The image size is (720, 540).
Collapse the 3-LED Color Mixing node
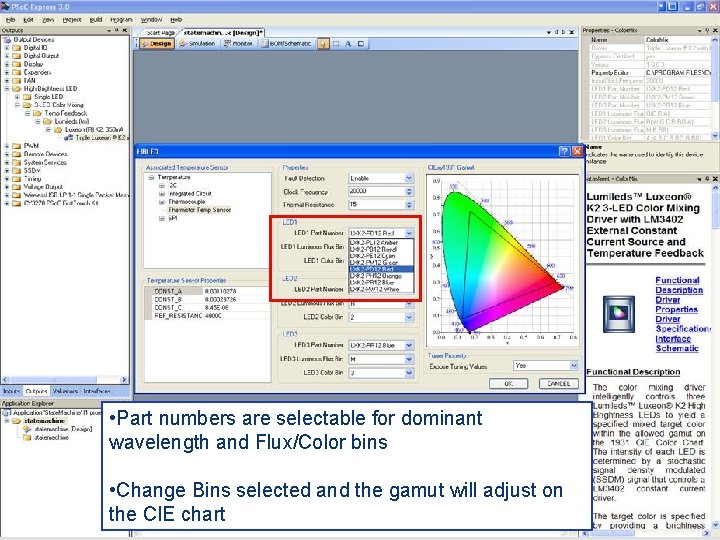pyautogui.click(x=17, y=105)
